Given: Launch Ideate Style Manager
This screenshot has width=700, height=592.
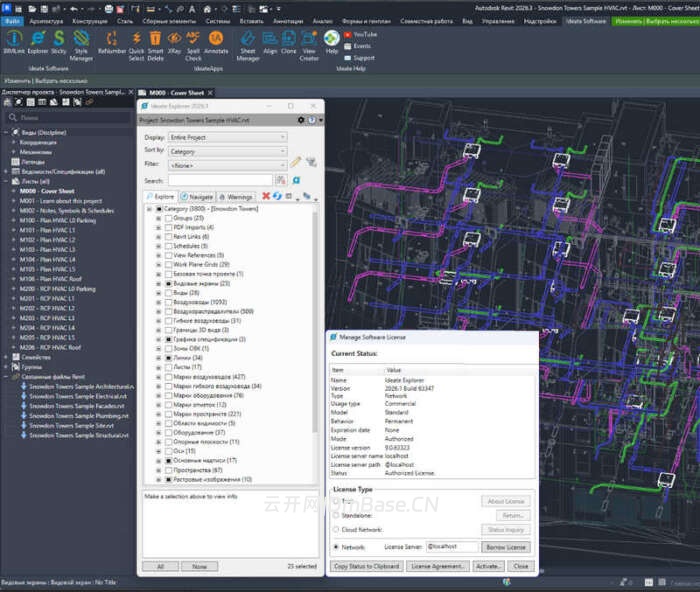Looking at the screenshot, I should click(x=81, y=45).
